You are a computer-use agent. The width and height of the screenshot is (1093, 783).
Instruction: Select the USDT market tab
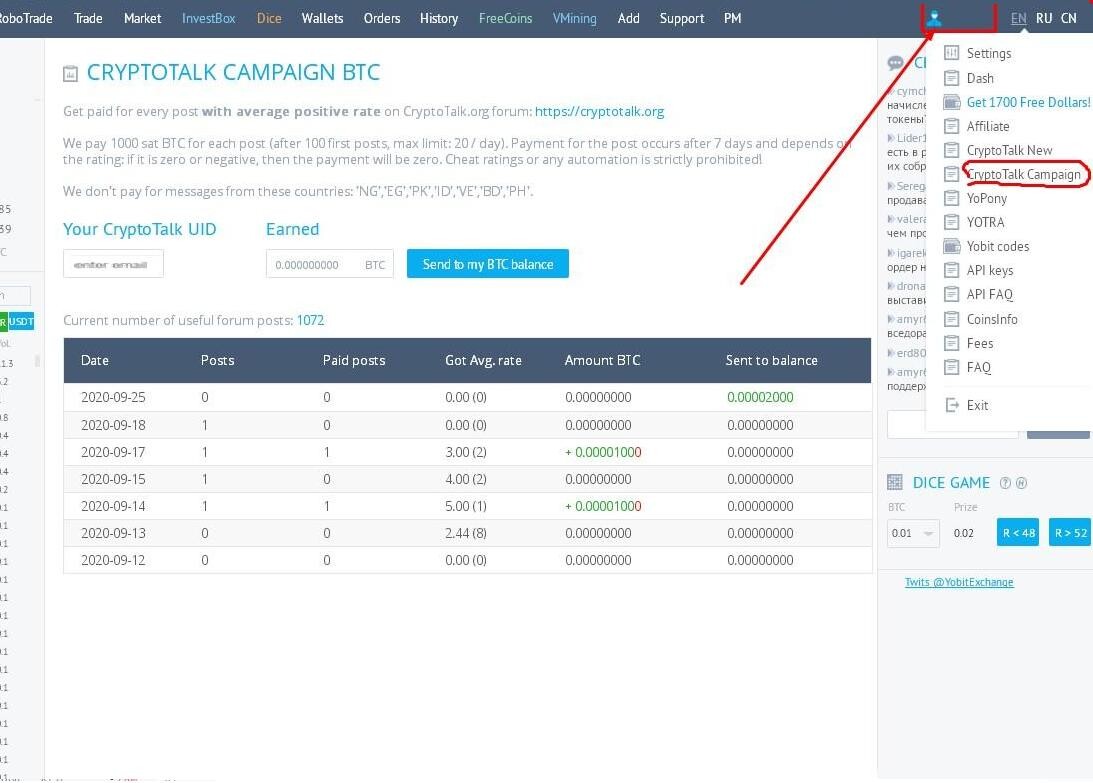(x=21, y=321)
